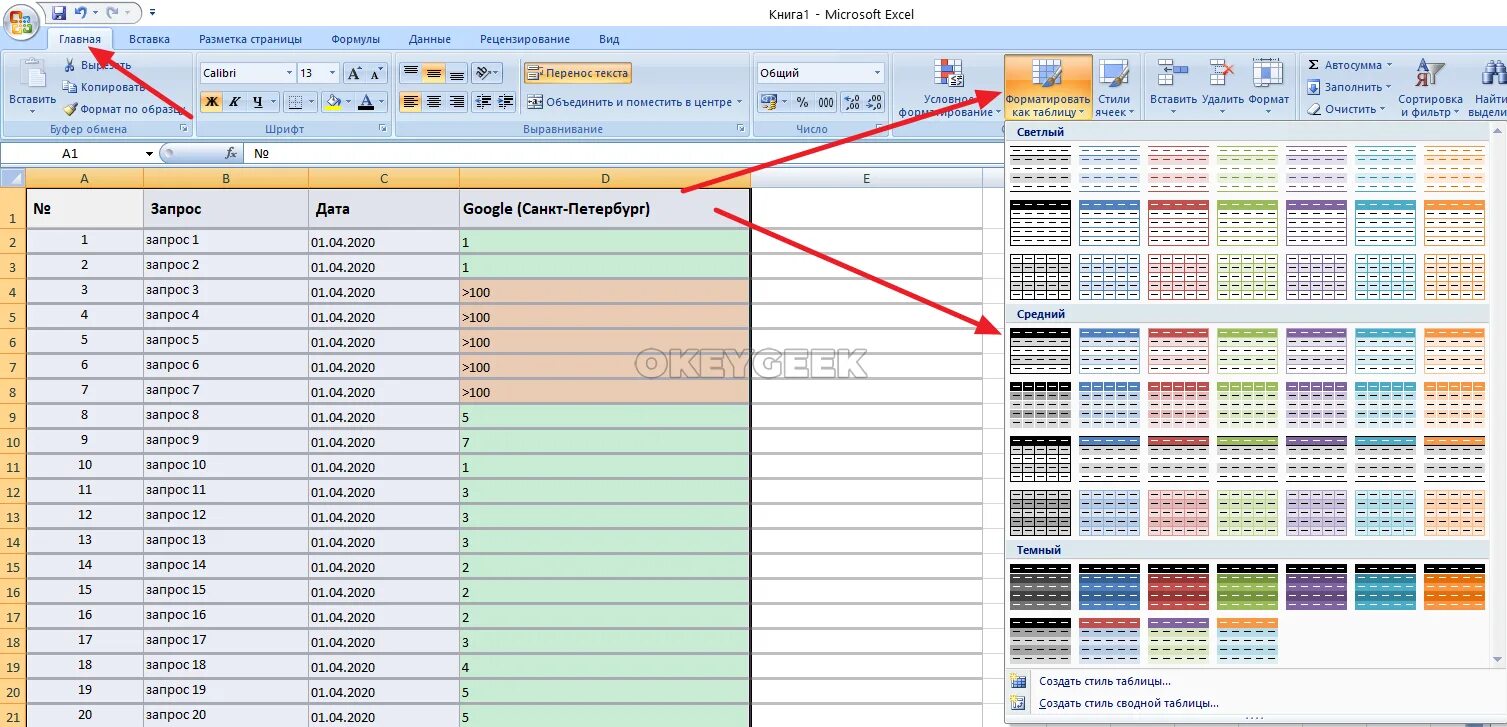This screenshot has height=727, width=1507.
Task: Open the Шрифт group dialog launcher
Action: click(x=383, y=129)
